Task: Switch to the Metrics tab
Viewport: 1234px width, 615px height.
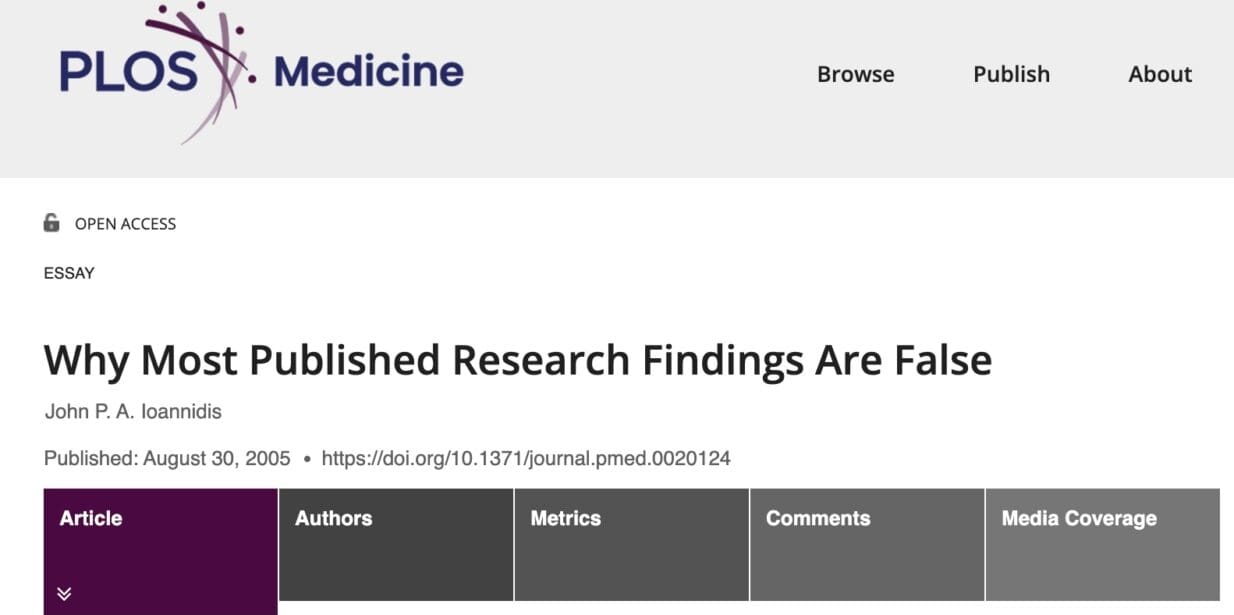Action: (x=566, y=518)
